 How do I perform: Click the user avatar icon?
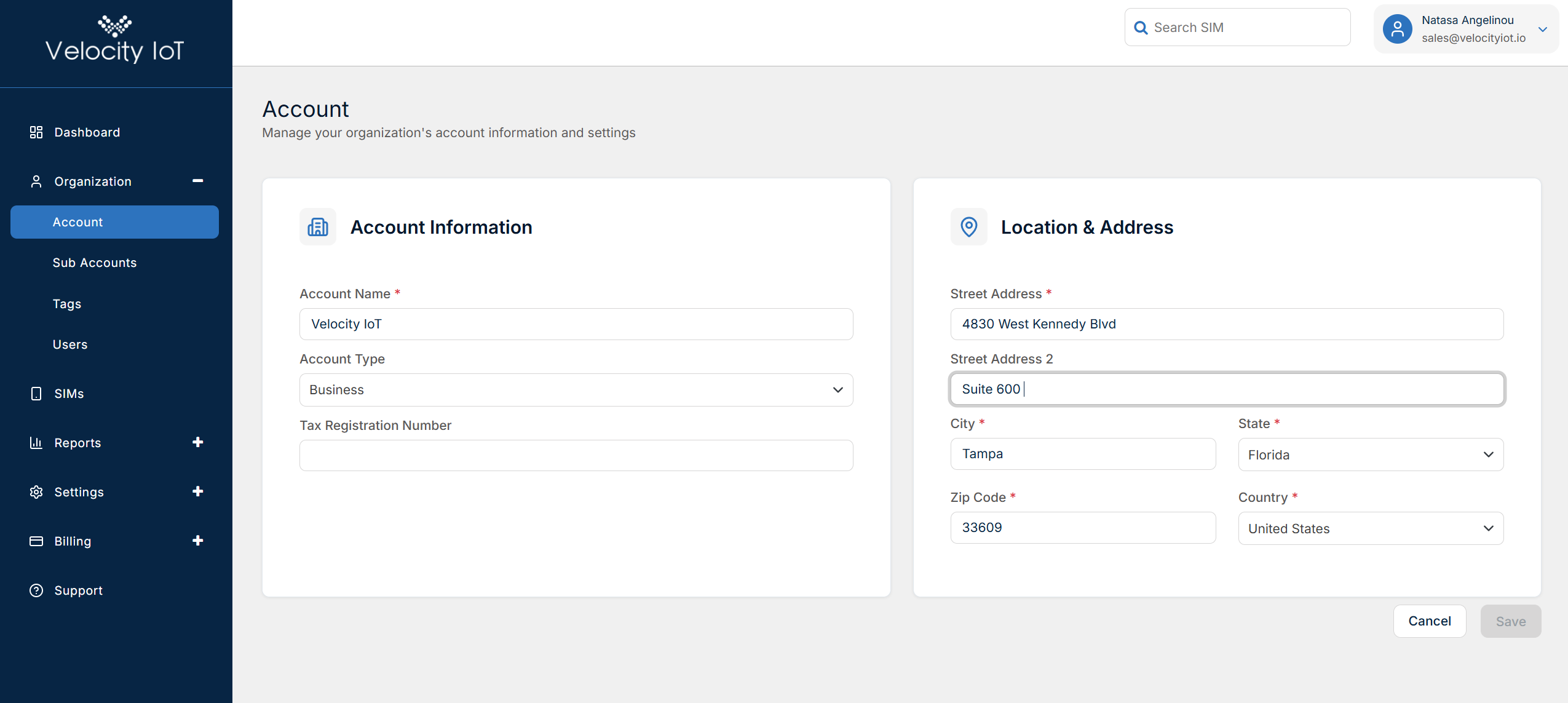[1397, 29]
